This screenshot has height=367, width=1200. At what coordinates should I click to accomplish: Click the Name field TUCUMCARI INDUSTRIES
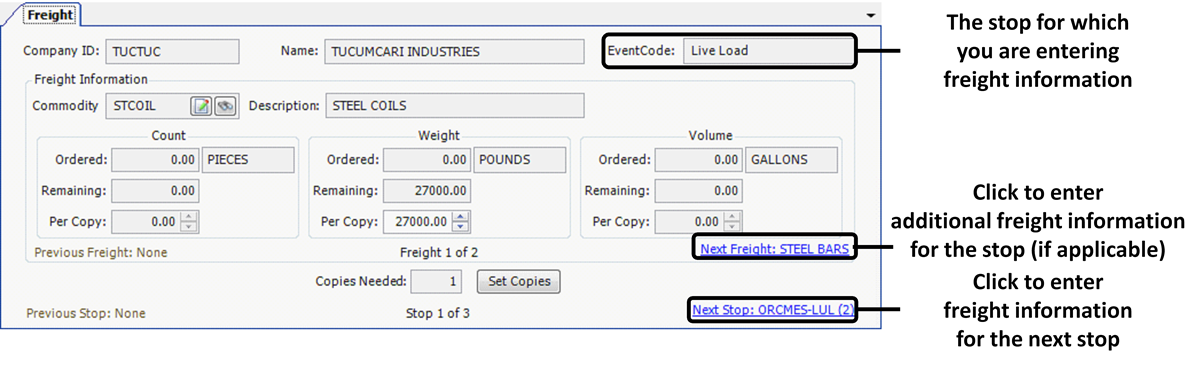[x=454, y=51]
